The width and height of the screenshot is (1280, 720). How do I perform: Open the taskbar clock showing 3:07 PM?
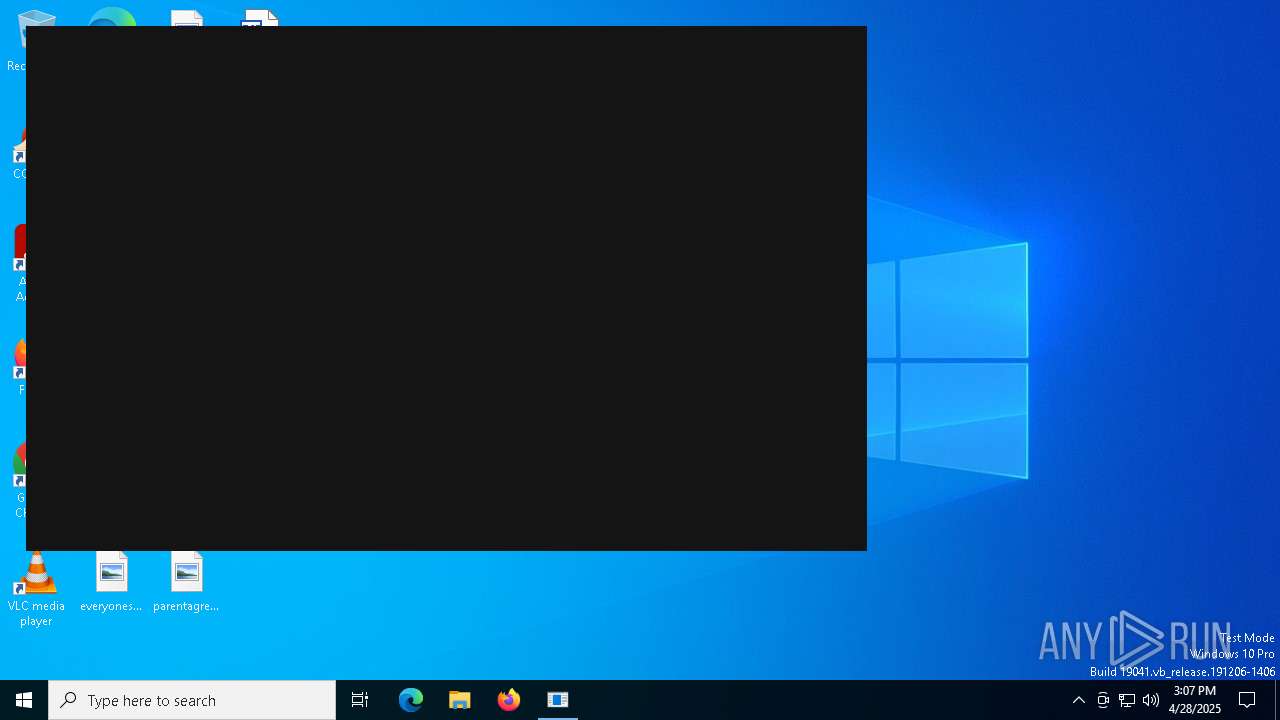pyautogui.click(x=1194, y=700)
